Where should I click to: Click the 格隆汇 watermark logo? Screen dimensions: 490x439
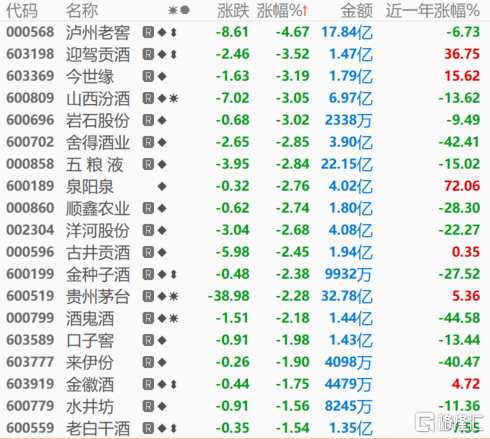pyautogui.click(x=449, y=422)
